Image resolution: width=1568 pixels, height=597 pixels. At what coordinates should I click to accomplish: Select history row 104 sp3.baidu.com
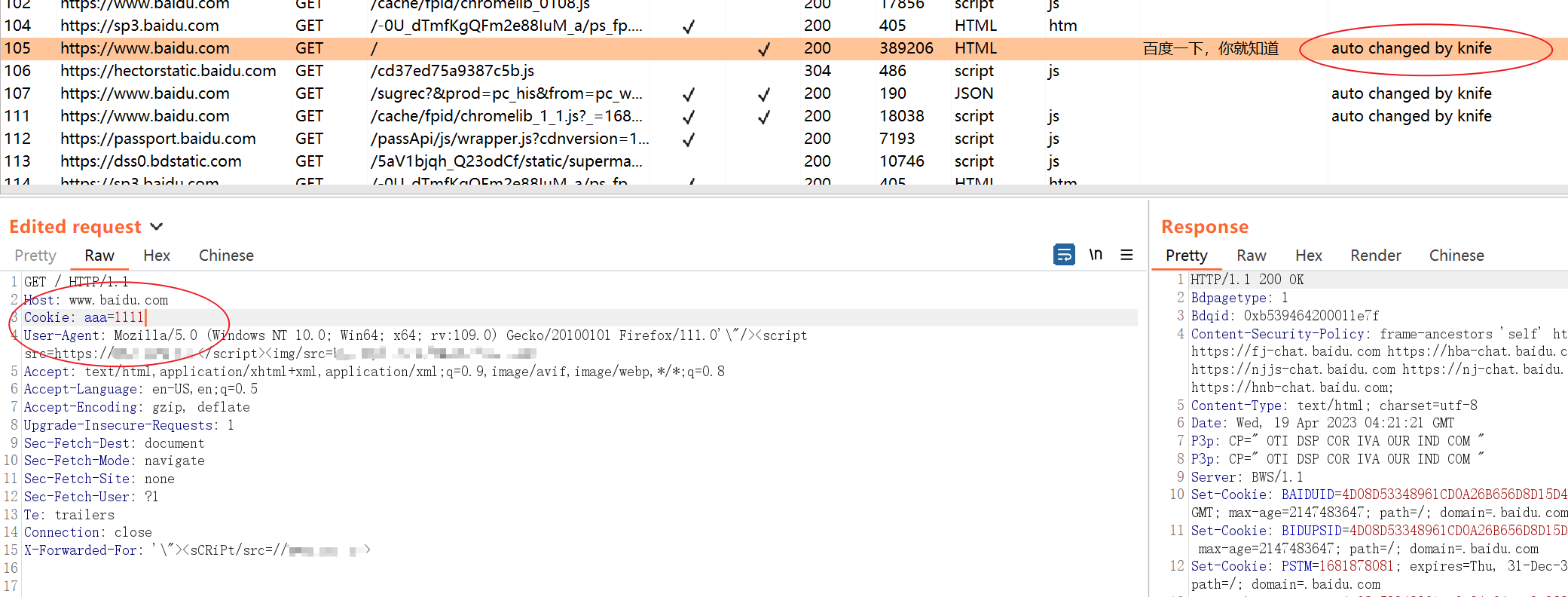[x=784, y=26]
